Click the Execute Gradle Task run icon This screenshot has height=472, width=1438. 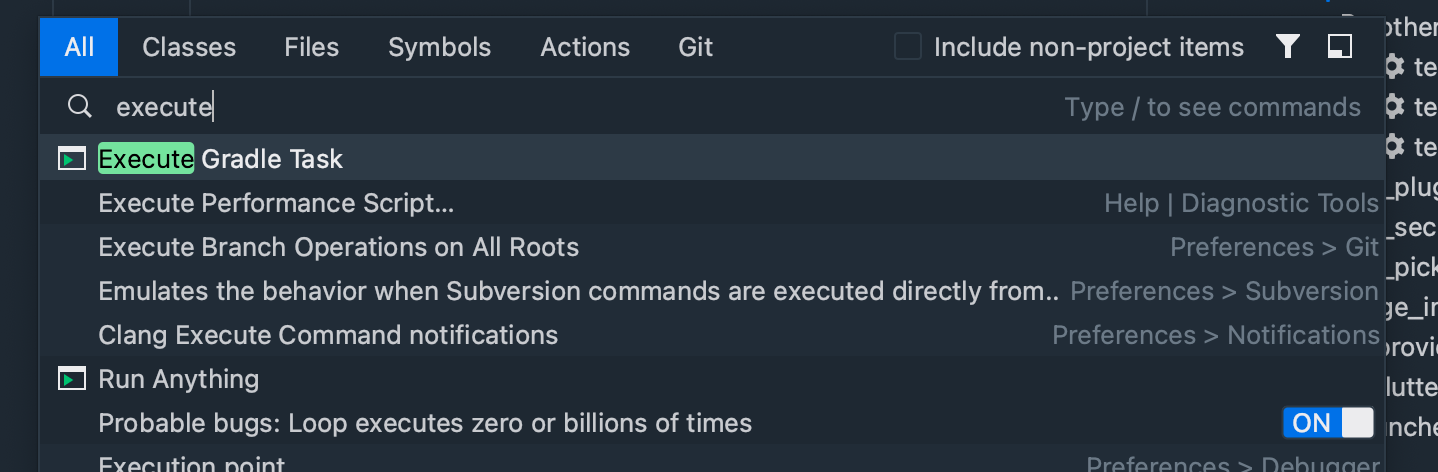pos(72,159)
